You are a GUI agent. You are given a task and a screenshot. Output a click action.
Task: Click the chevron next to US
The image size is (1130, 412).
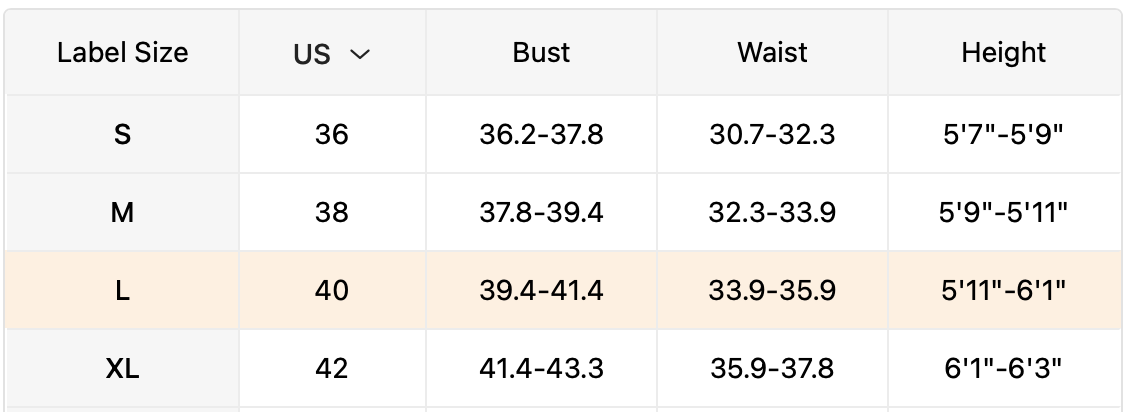click(x=360, y=55)
